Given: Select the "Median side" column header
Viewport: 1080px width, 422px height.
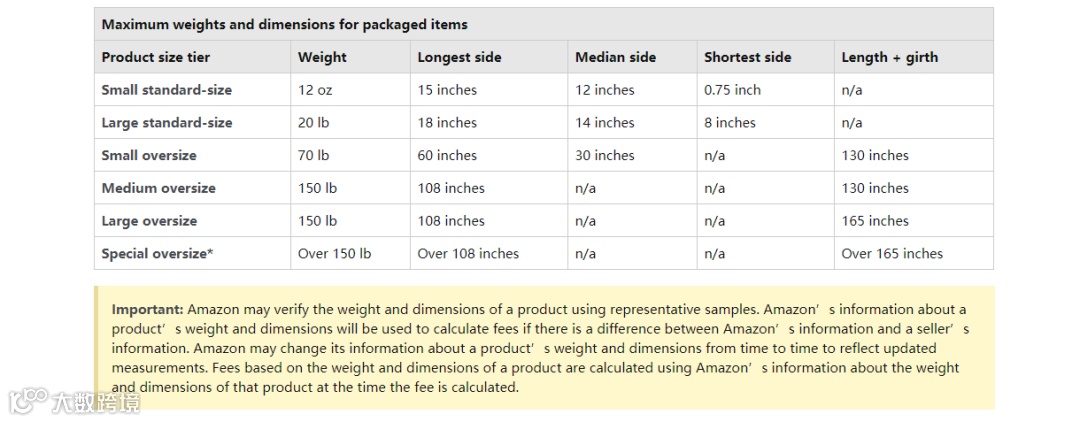Looking at the screenshot, I should coord(615,57).
